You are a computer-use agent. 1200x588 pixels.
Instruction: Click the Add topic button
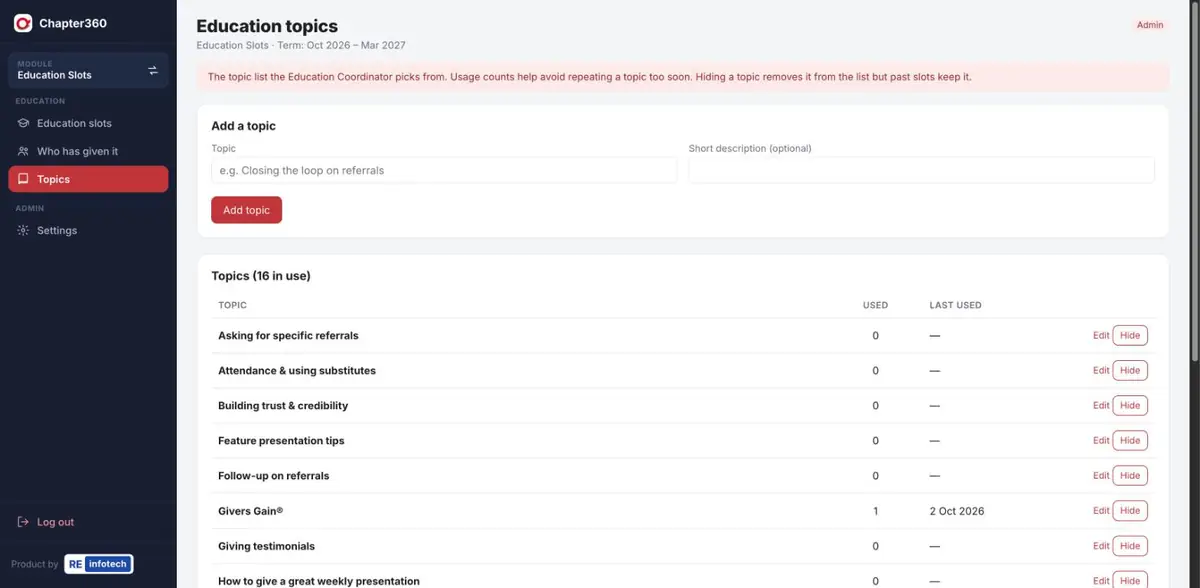[x=246, y=210]
